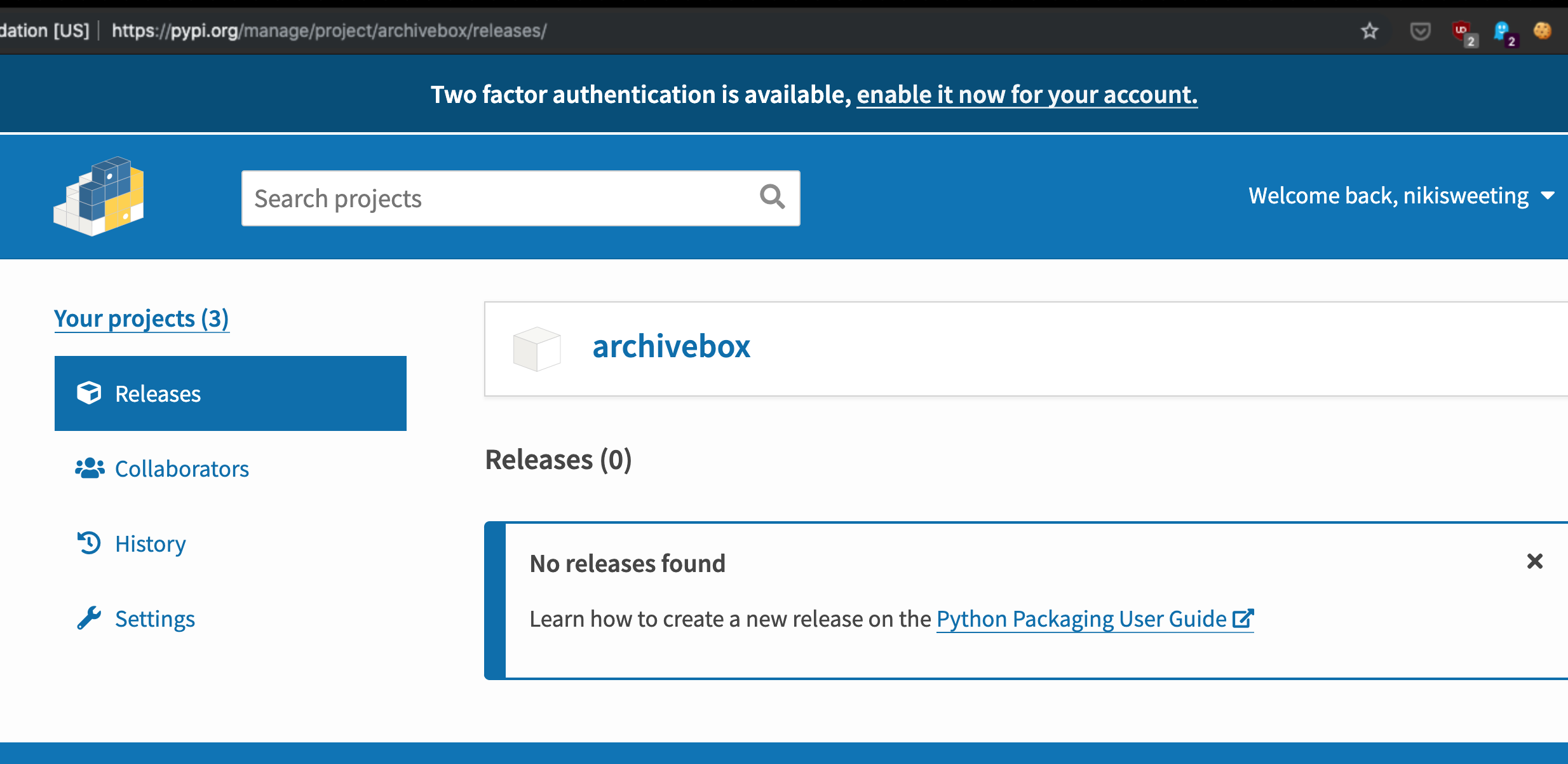Click the Settings wrench icon

pyautogui.click(x=89, y=618)
